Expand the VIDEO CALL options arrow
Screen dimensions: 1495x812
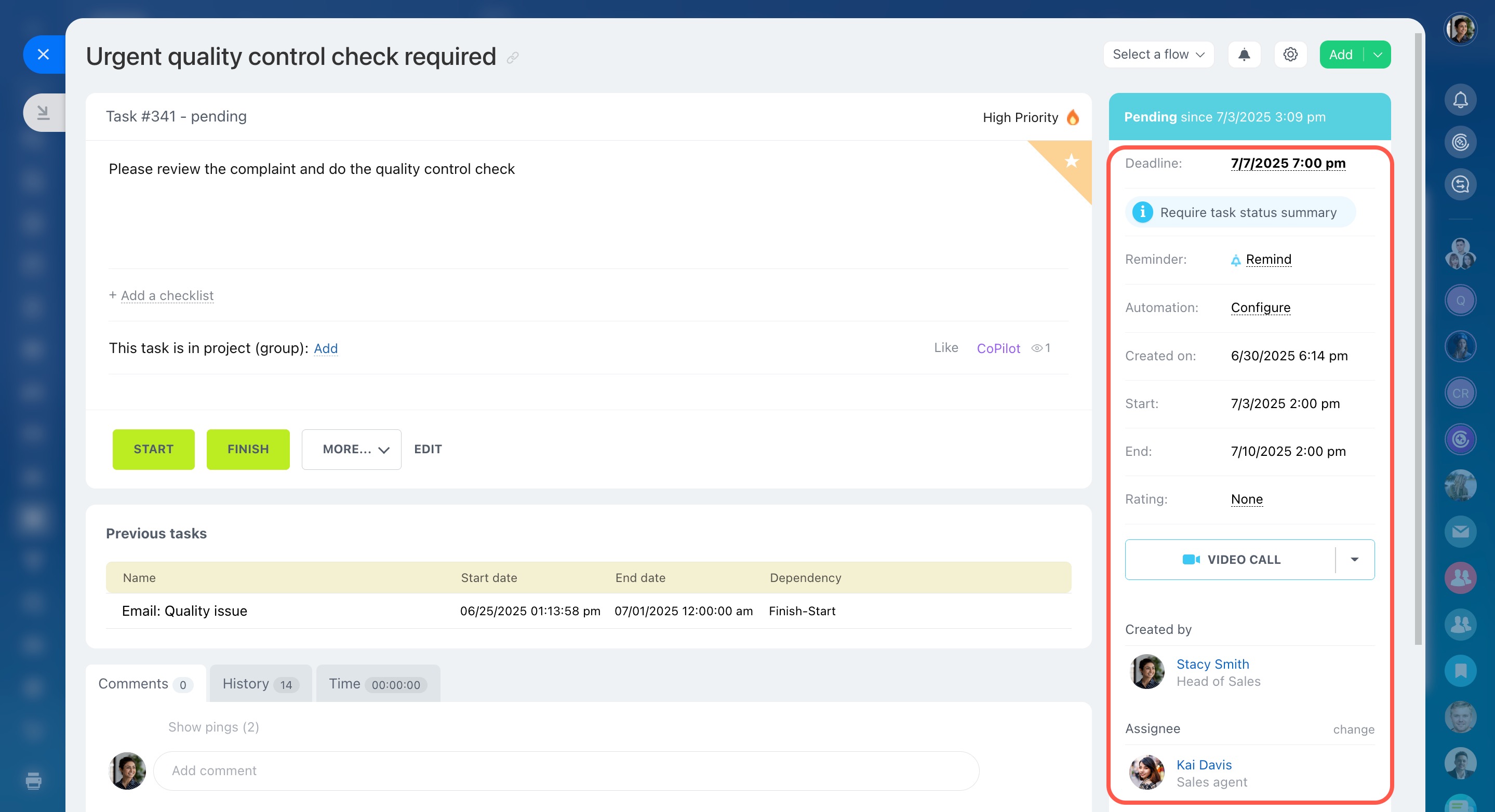(1355, 559)
